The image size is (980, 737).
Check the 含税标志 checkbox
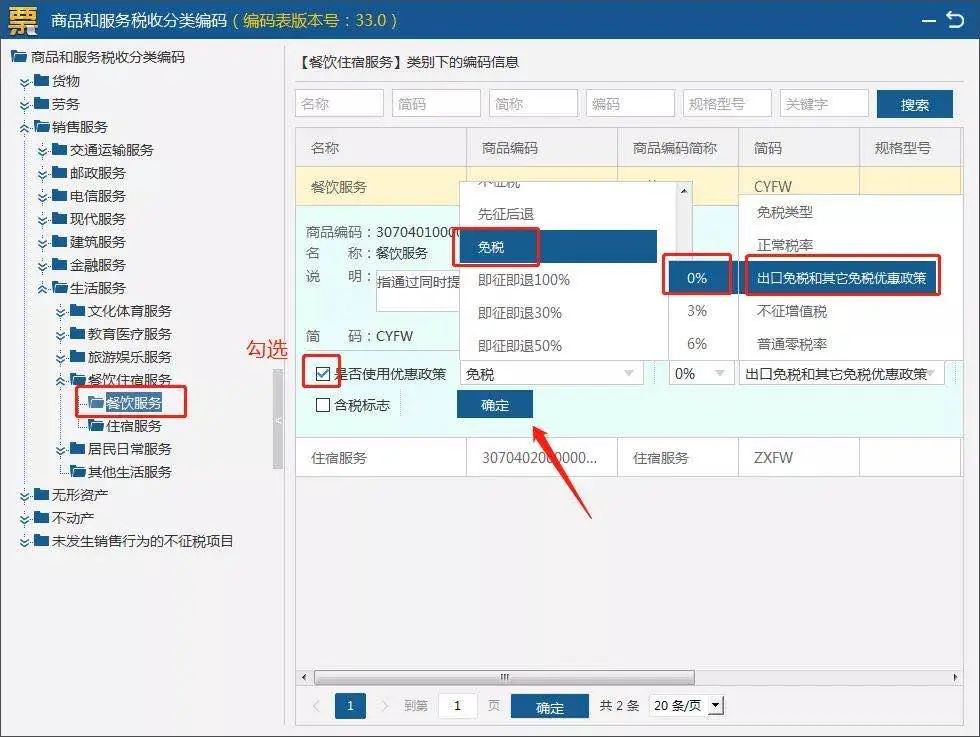coord(322,405)
